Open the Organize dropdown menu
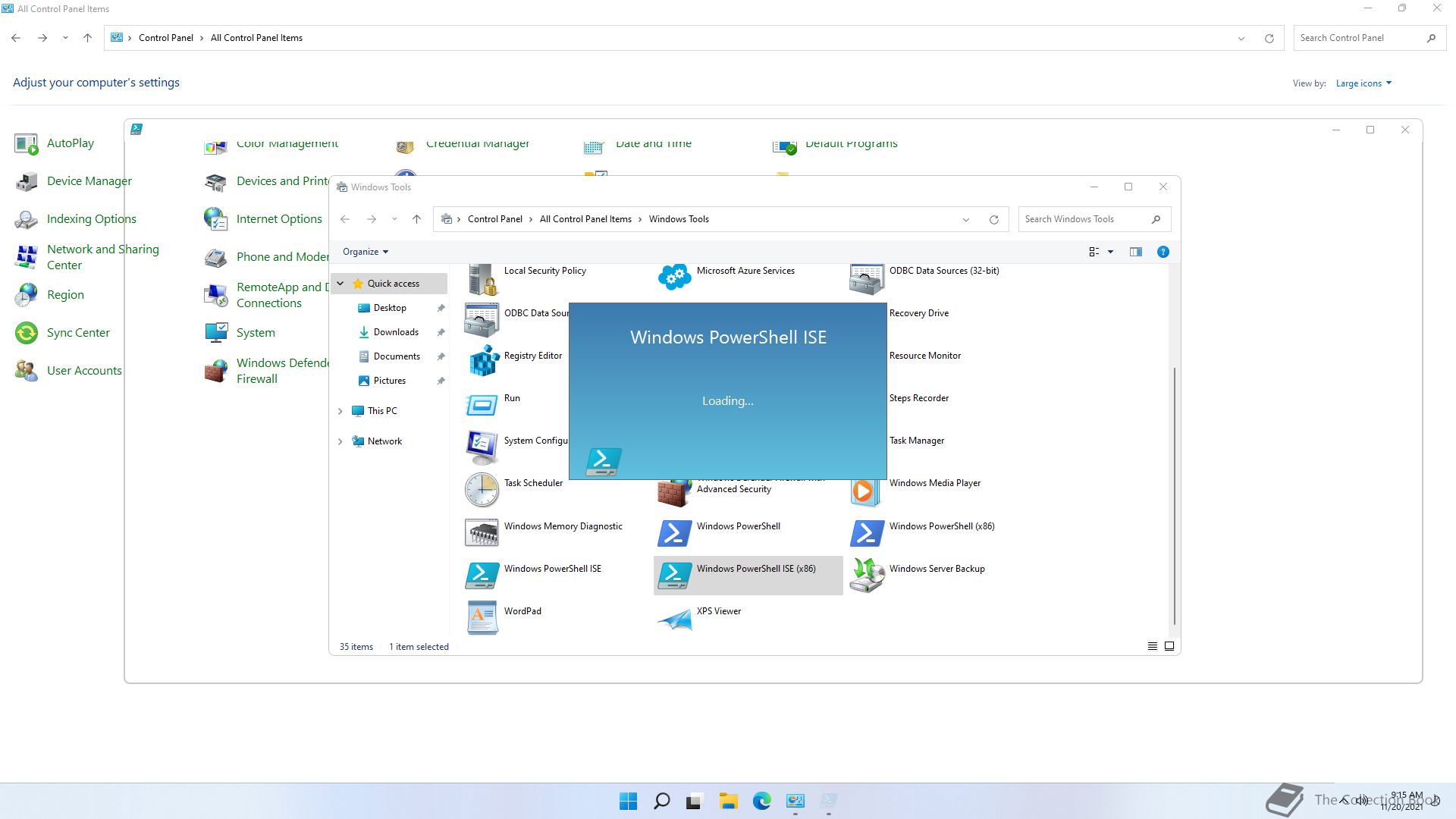Screen dimensions: 1456x819 366,252
